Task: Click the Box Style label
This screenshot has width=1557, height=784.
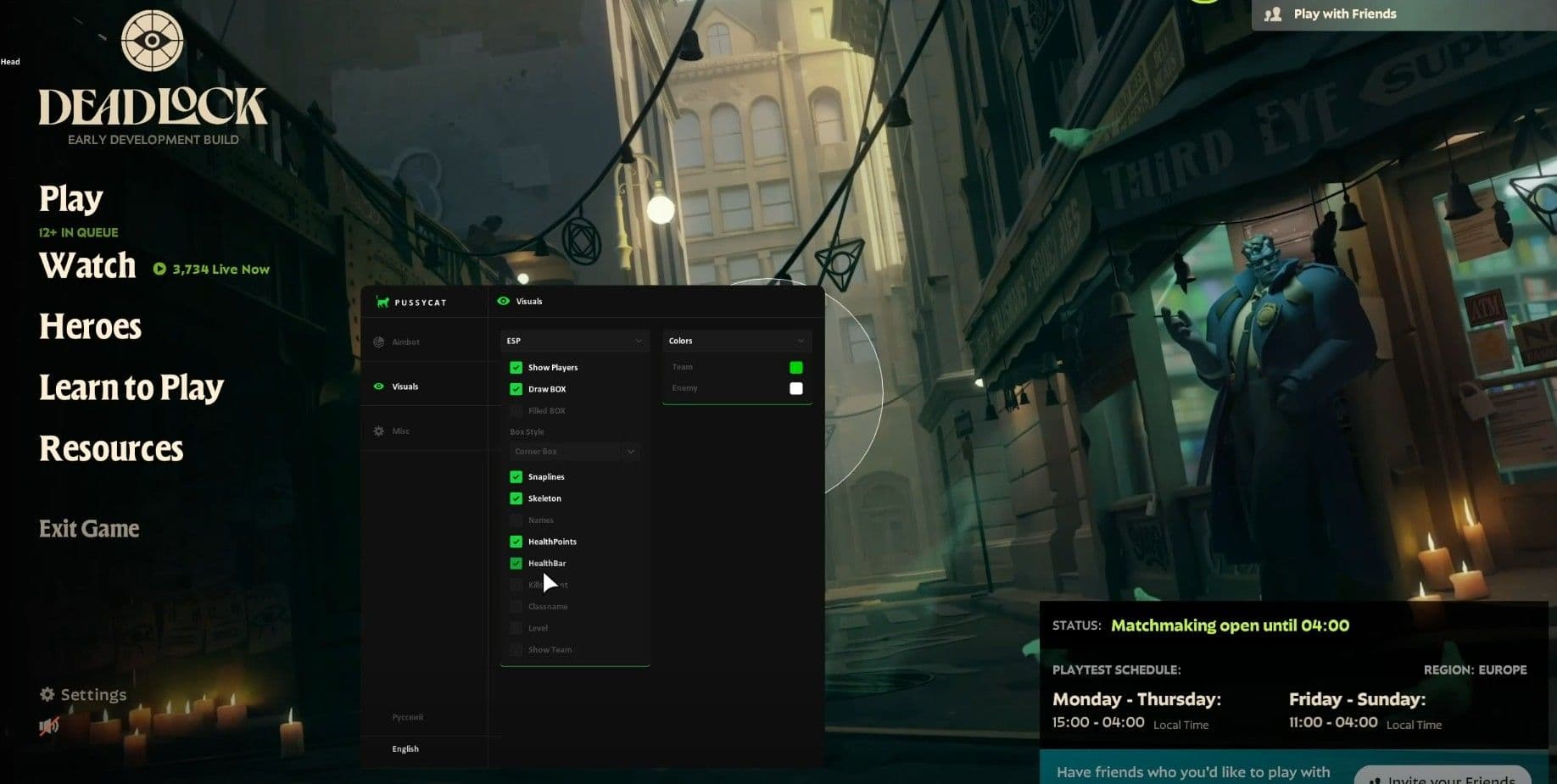Action: pyautogui.click(x=527, y=432)
